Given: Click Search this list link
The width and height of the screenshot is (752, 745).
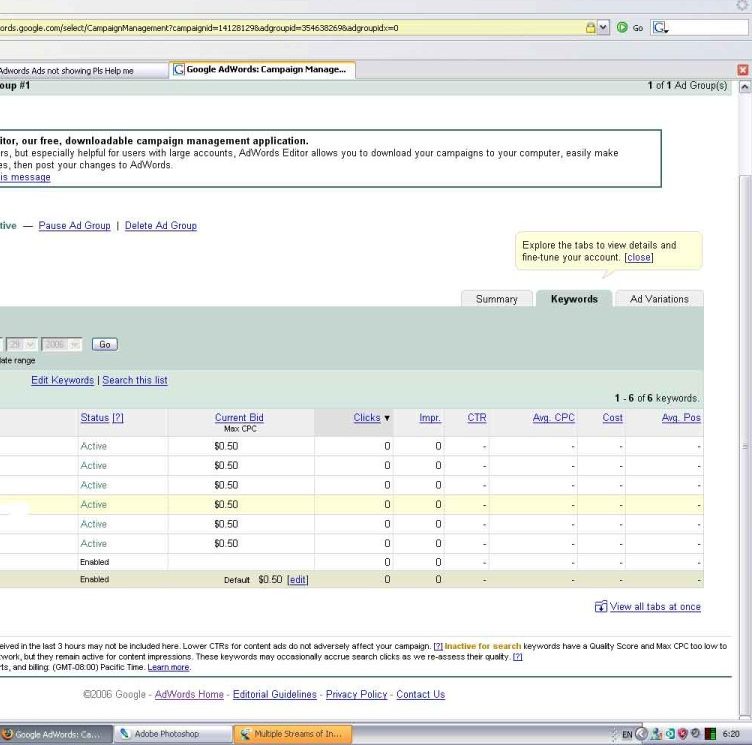Looking at the screenshot, I should click(x=135, y=380).
